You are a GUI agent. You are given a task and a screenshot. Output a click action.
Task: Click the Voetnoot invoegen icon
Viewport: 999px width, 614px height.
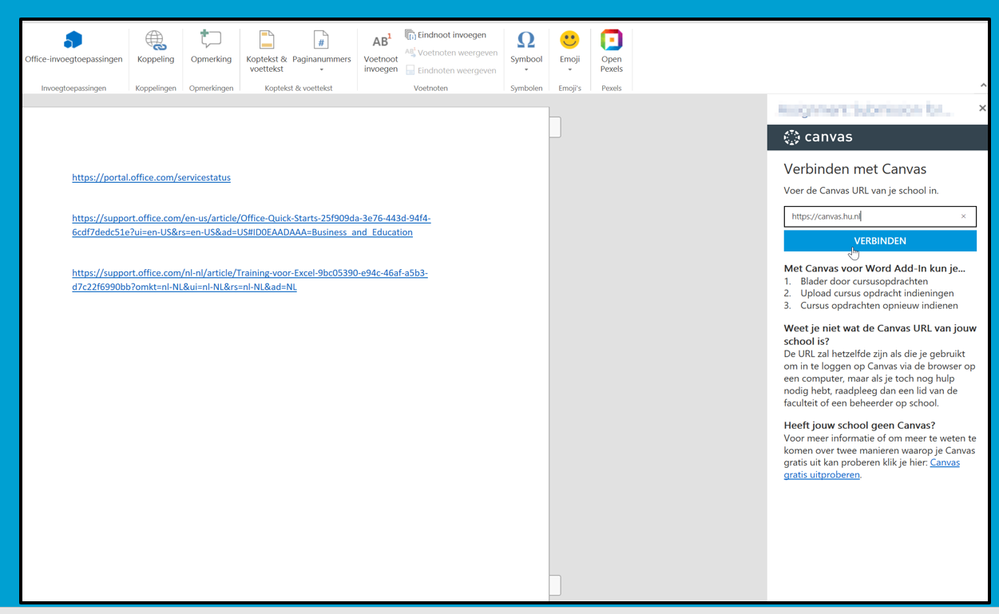tap(381, 42)
